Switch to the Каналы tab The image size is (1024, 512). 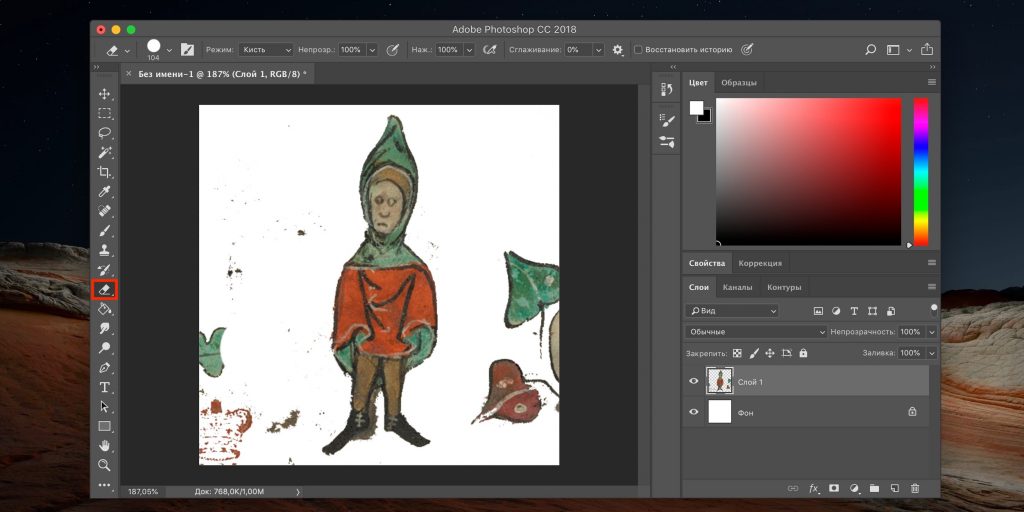coord(737,288)
